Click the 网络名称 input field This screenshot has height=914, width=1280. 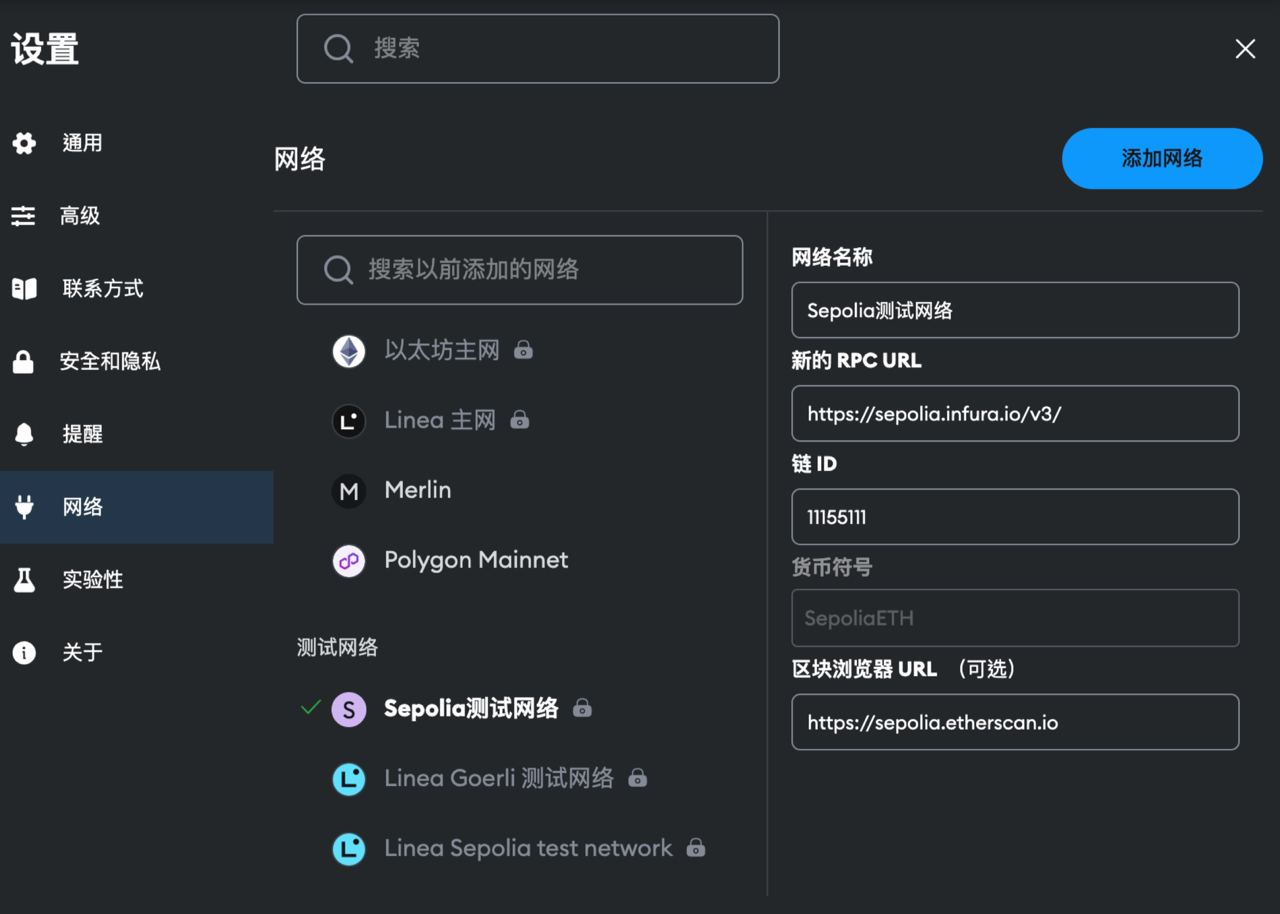point(1015,310)
